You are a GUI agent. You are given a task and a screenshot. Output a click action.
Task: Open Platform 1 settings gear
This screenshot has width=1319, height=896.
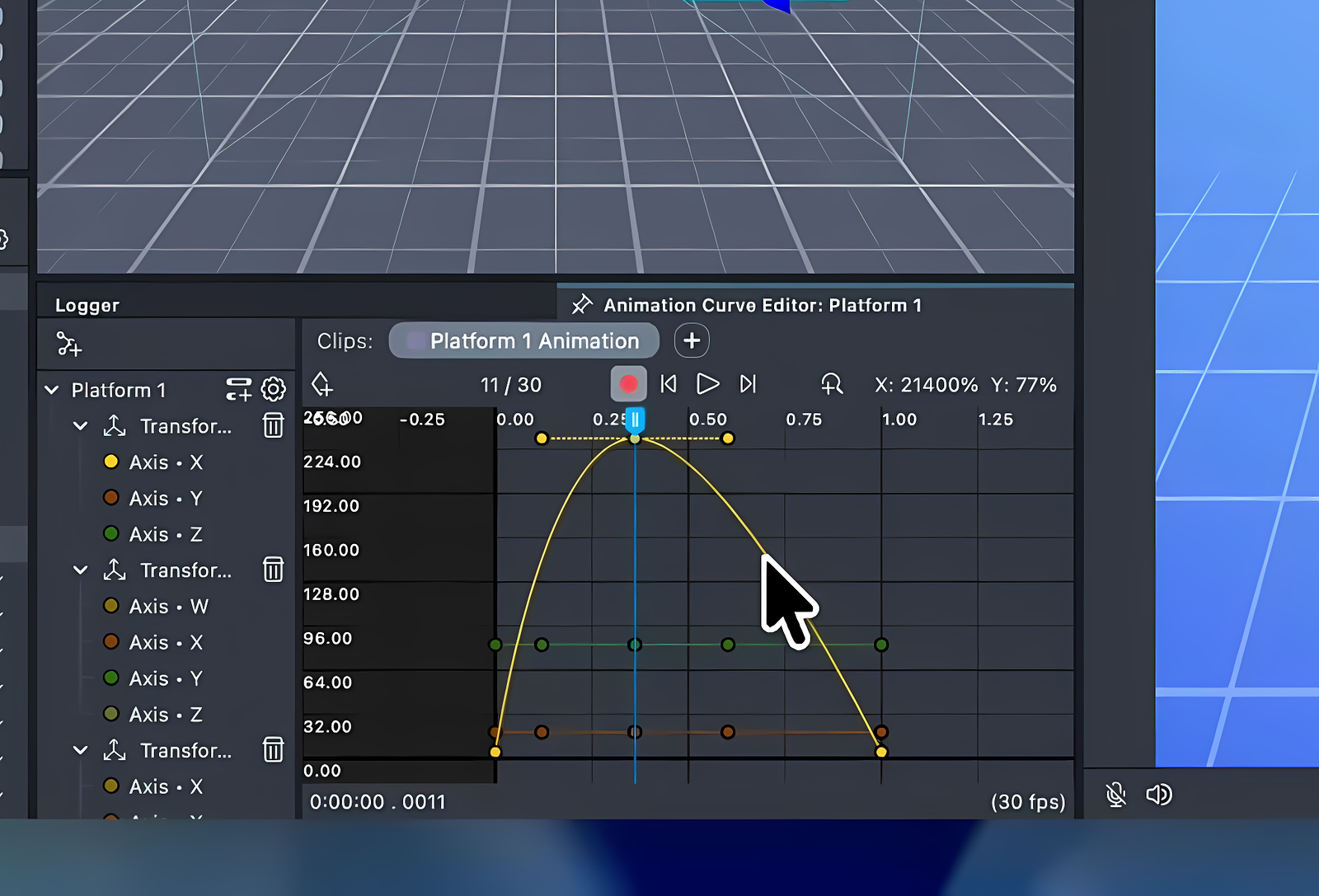[x=273, y=390]
